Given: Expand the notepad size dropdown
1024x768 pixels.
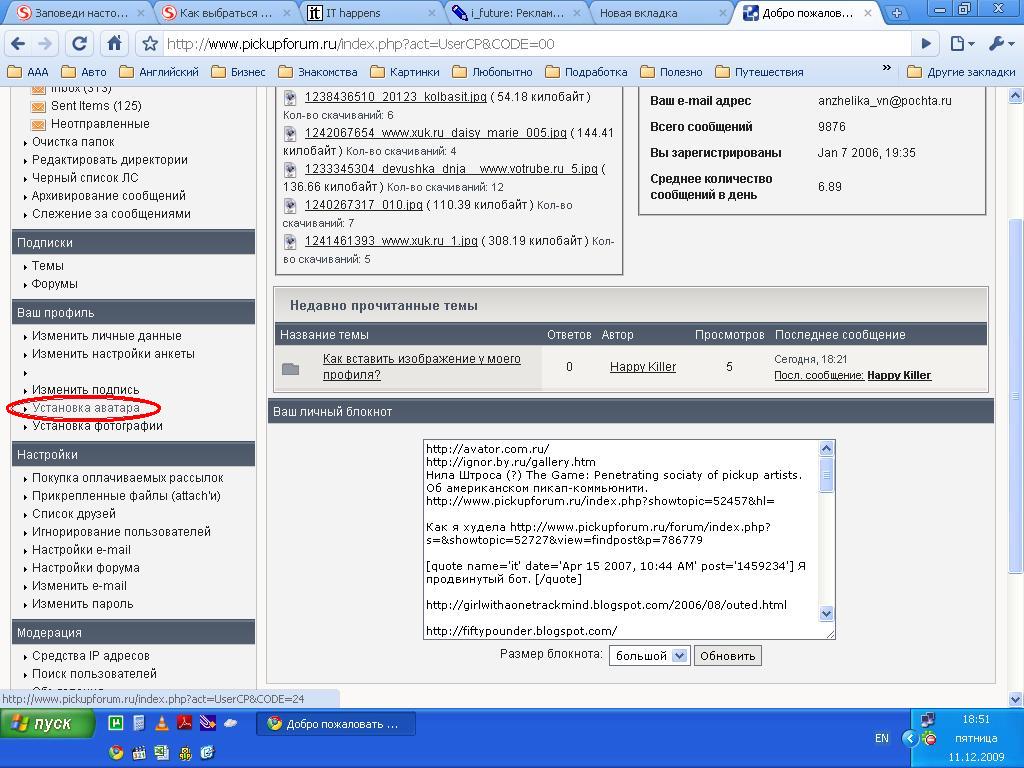Looking at the screenshot, I should tap(679, 656).
